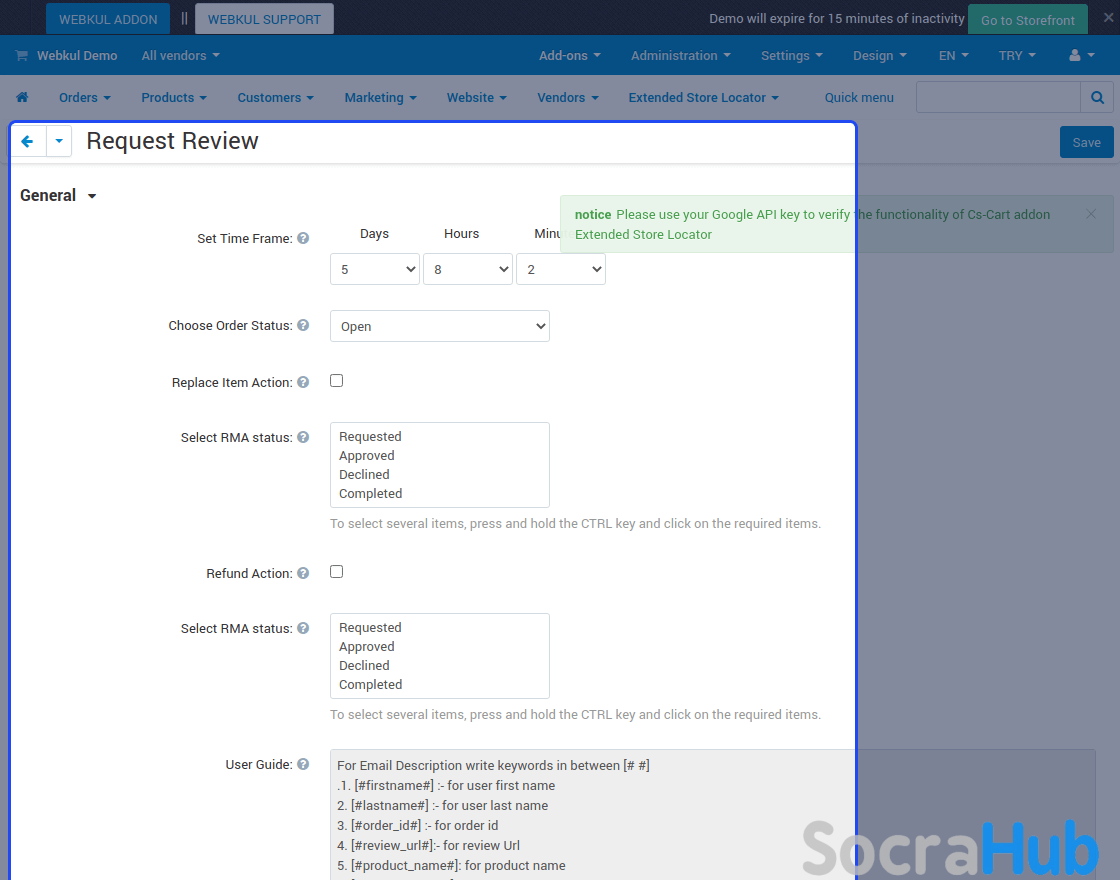Dismiss the Google API key notice

(1091, 214)
